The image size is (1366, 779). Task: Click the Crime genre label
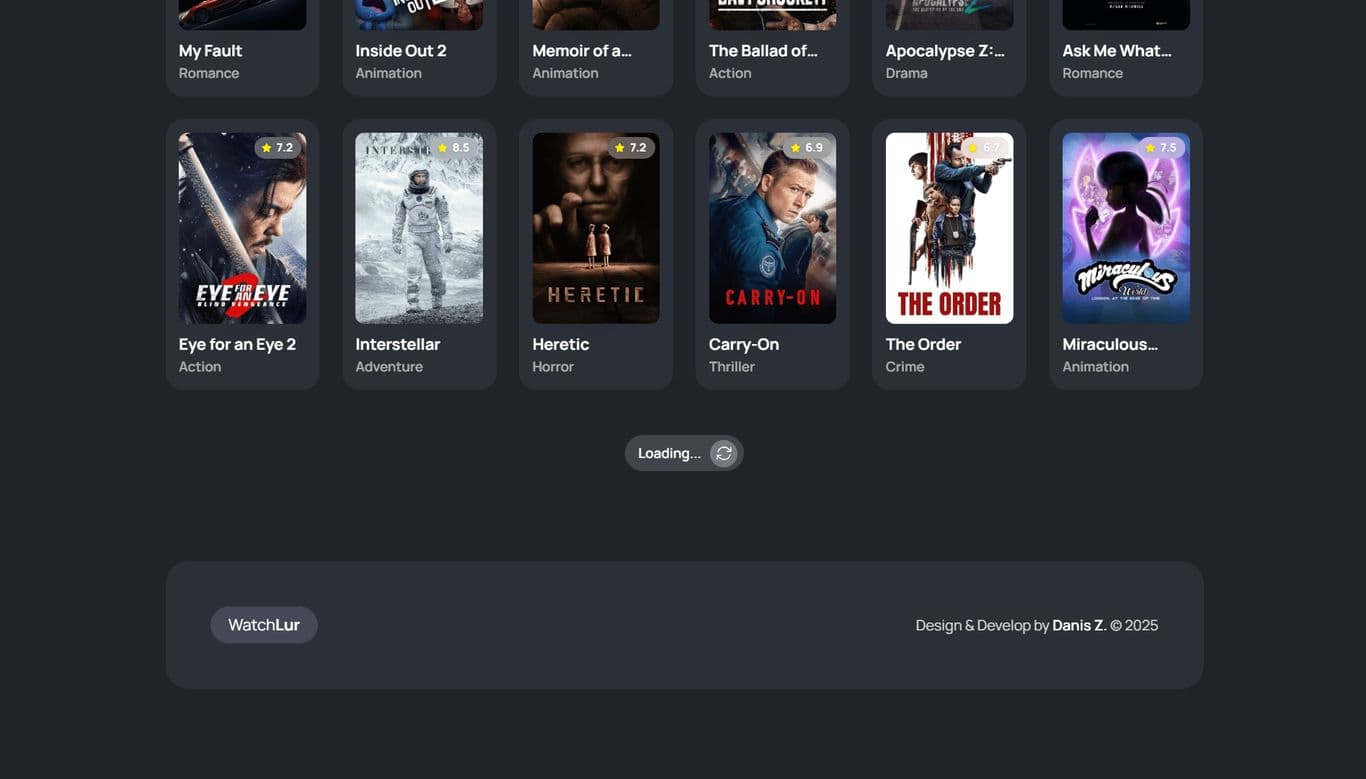click(905, 367)
